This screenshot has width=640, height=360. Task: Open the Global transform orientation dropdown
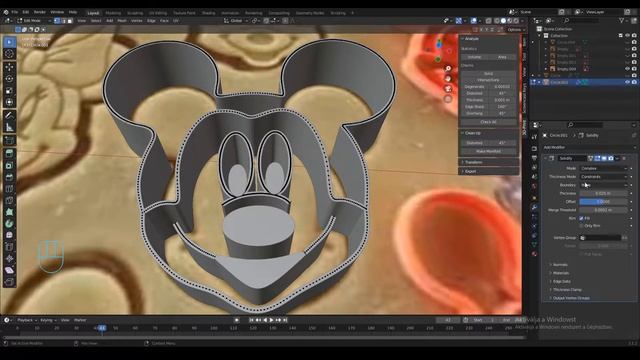(236, 20)
